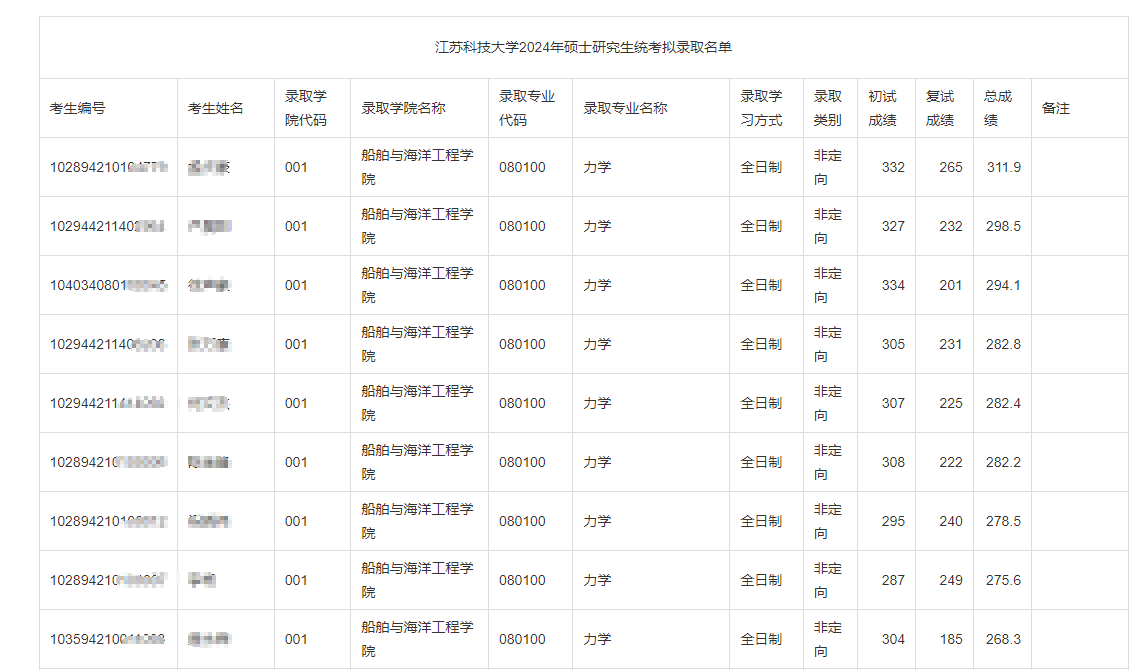The image size is (1134, 670).
Task: Select the total score cell 311.9
Action: [1003, 167]
